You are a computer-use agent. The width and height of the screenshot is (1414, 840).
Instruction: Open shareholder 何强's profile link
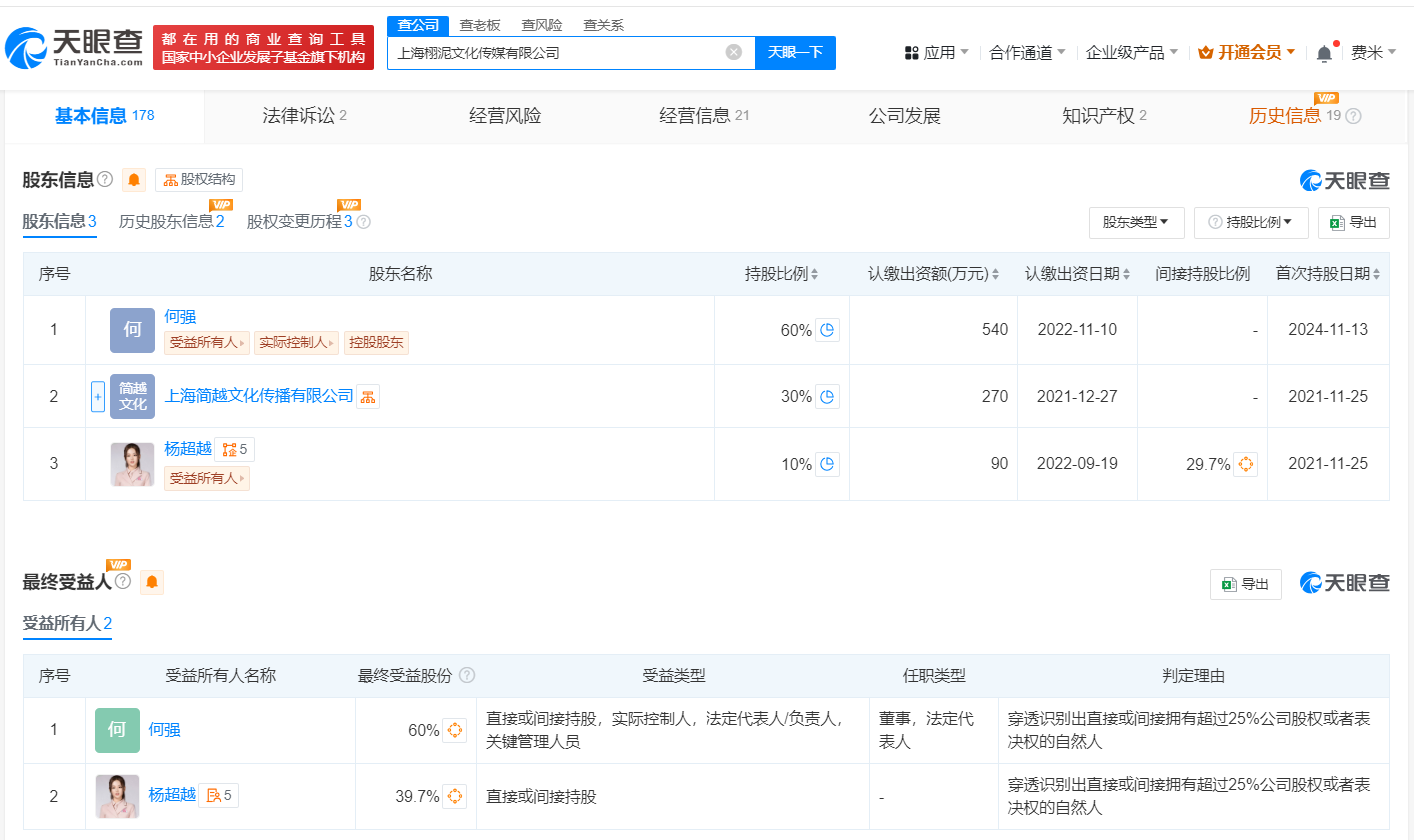point(180,317)
